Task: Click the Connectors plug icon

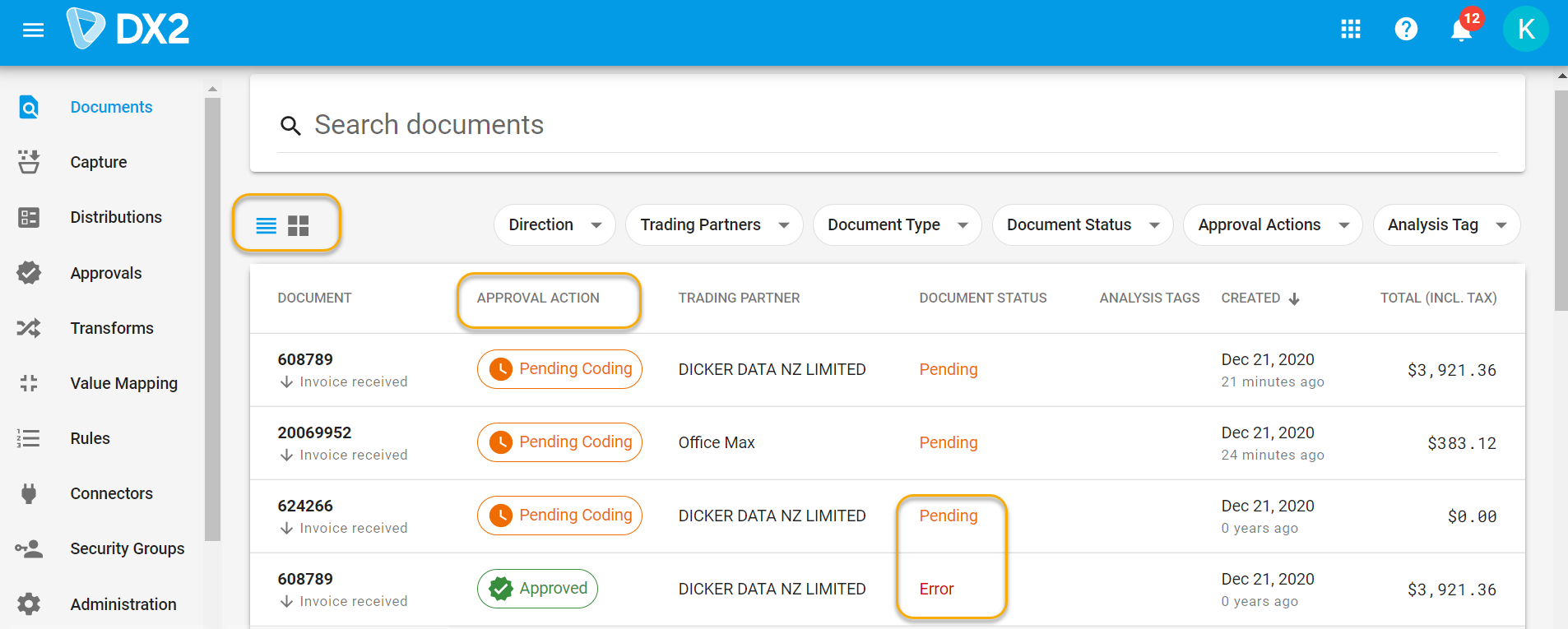Action: coord(29,493)
